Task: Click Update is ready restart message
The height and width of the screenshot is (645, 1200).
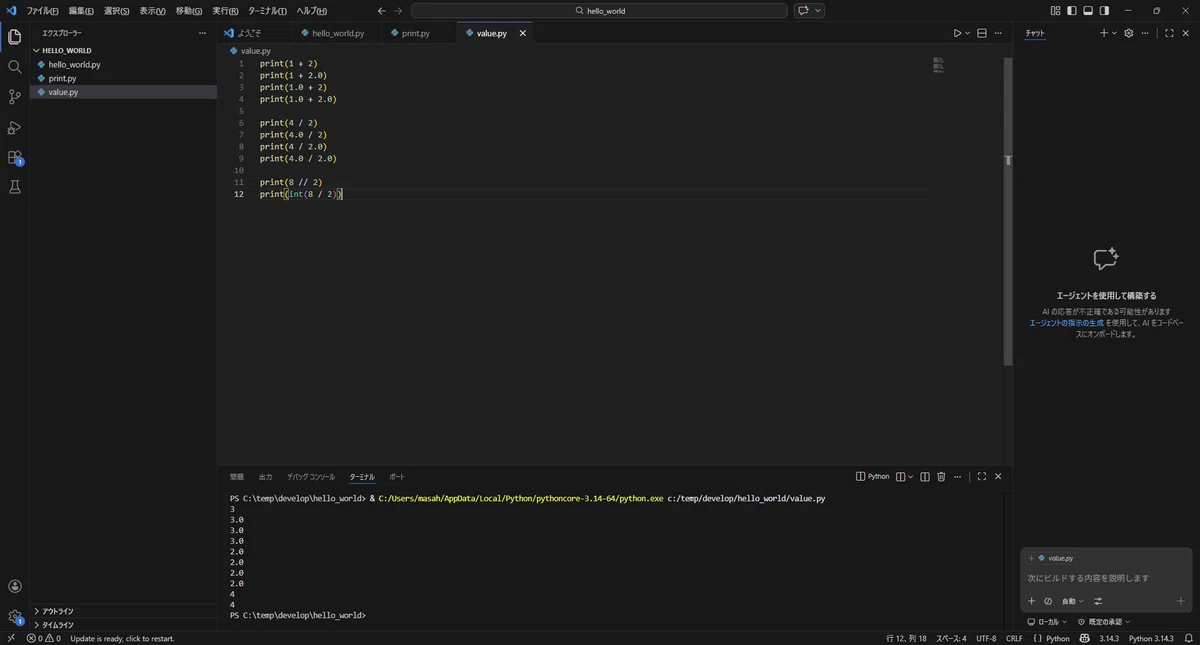Action: pos(122,638)
